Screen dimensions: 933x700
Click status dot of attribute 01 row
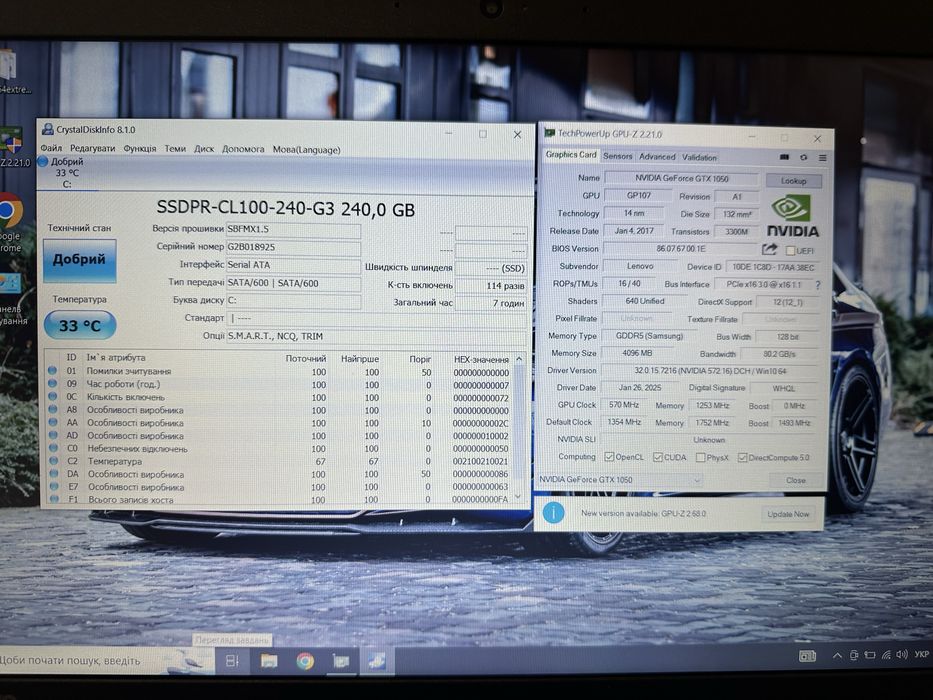(x=52, y=371)
